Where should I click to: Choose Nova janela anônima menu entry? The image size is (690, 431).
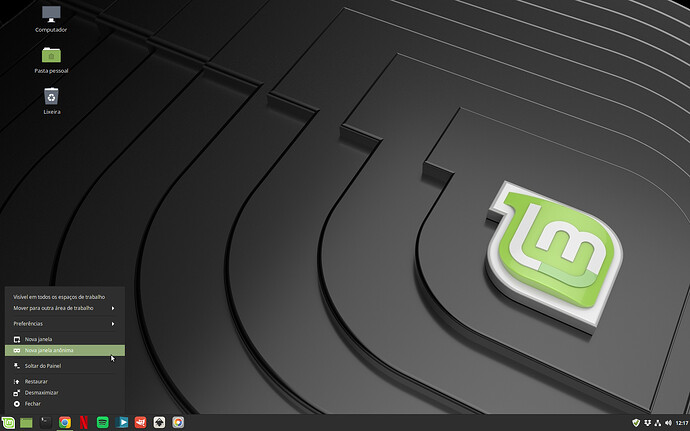pyautogui.click(x=65, y=350)
